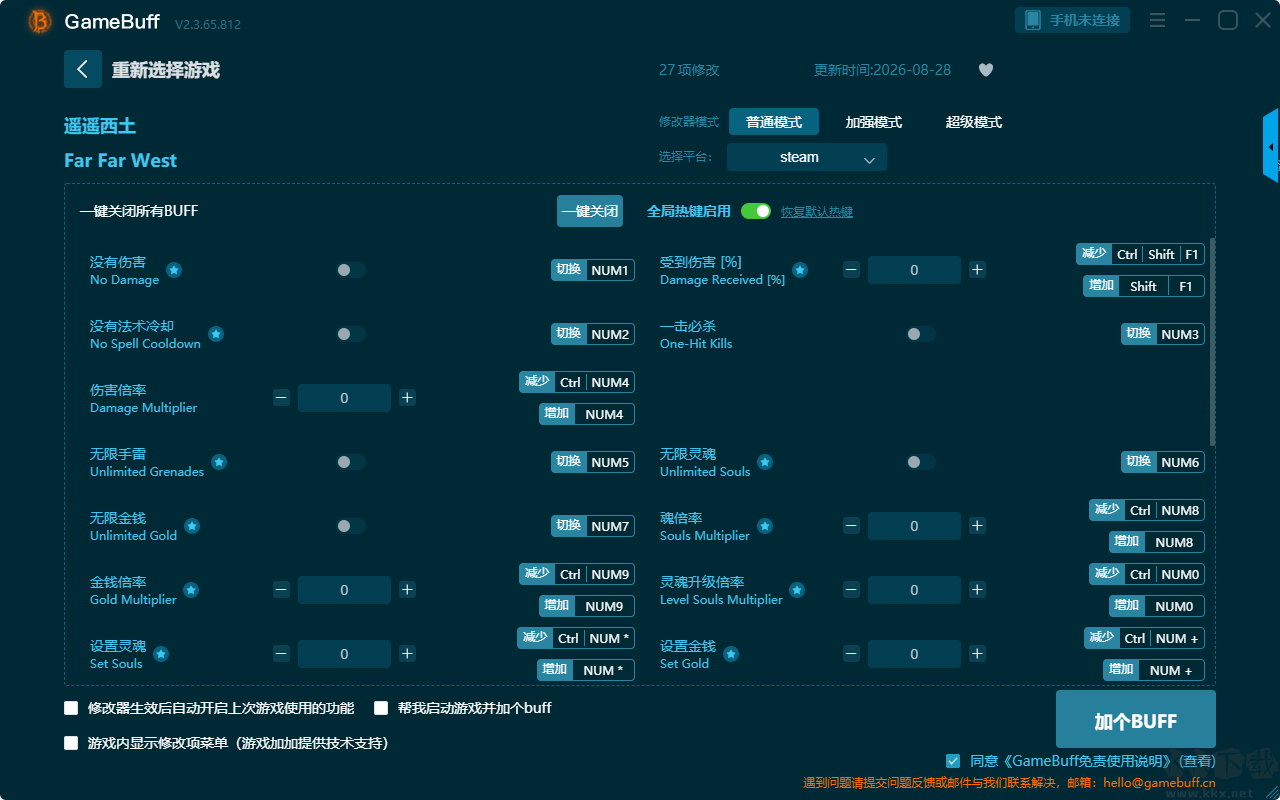
Task: Open the steam platform dropdown
Action: 807,157
